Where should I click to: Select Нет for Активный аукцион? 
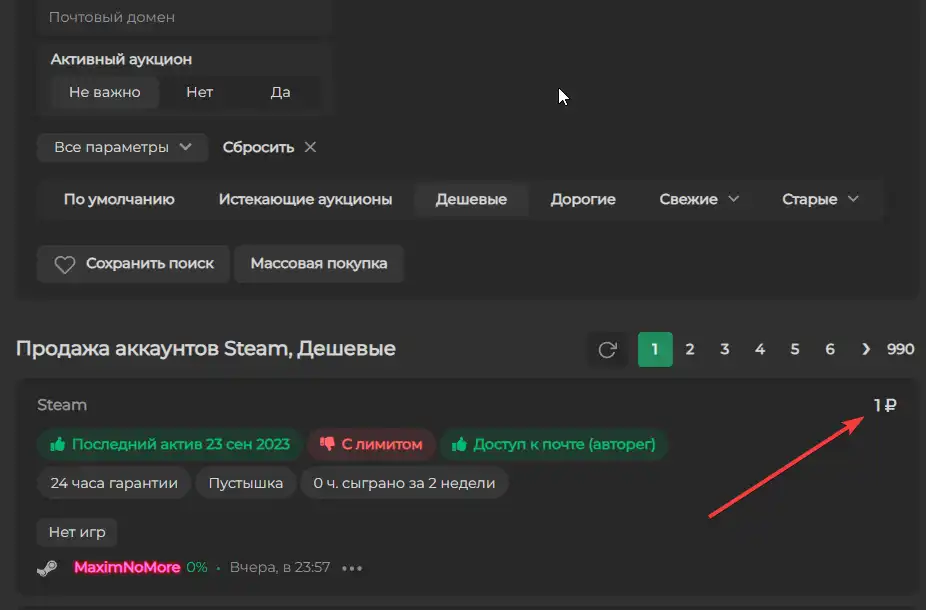[x=200, y=92]
